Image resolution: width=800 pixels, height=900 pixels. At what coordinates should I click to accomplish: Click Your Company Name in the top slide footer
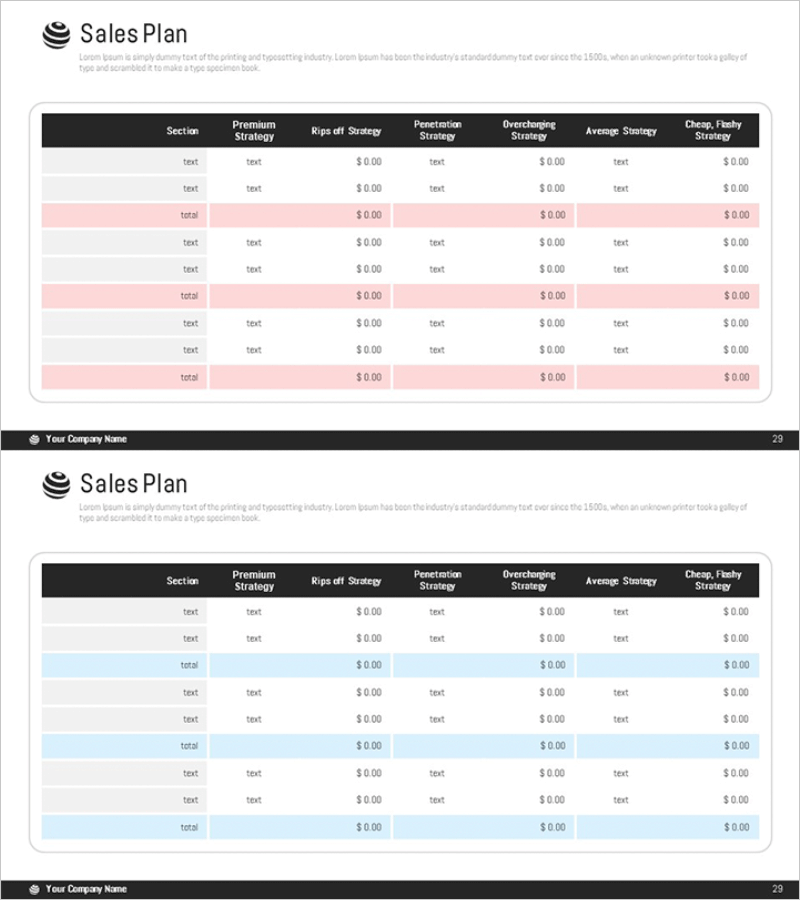coord(86,439)
